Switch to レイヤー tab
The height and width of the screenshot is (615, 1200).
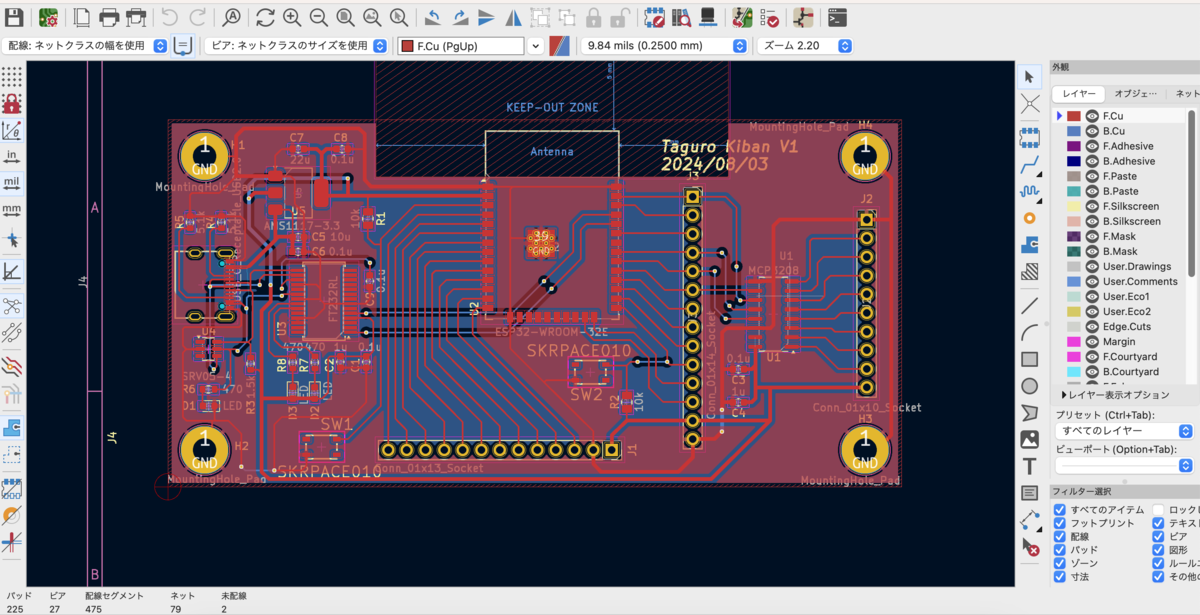point(1079,93)
